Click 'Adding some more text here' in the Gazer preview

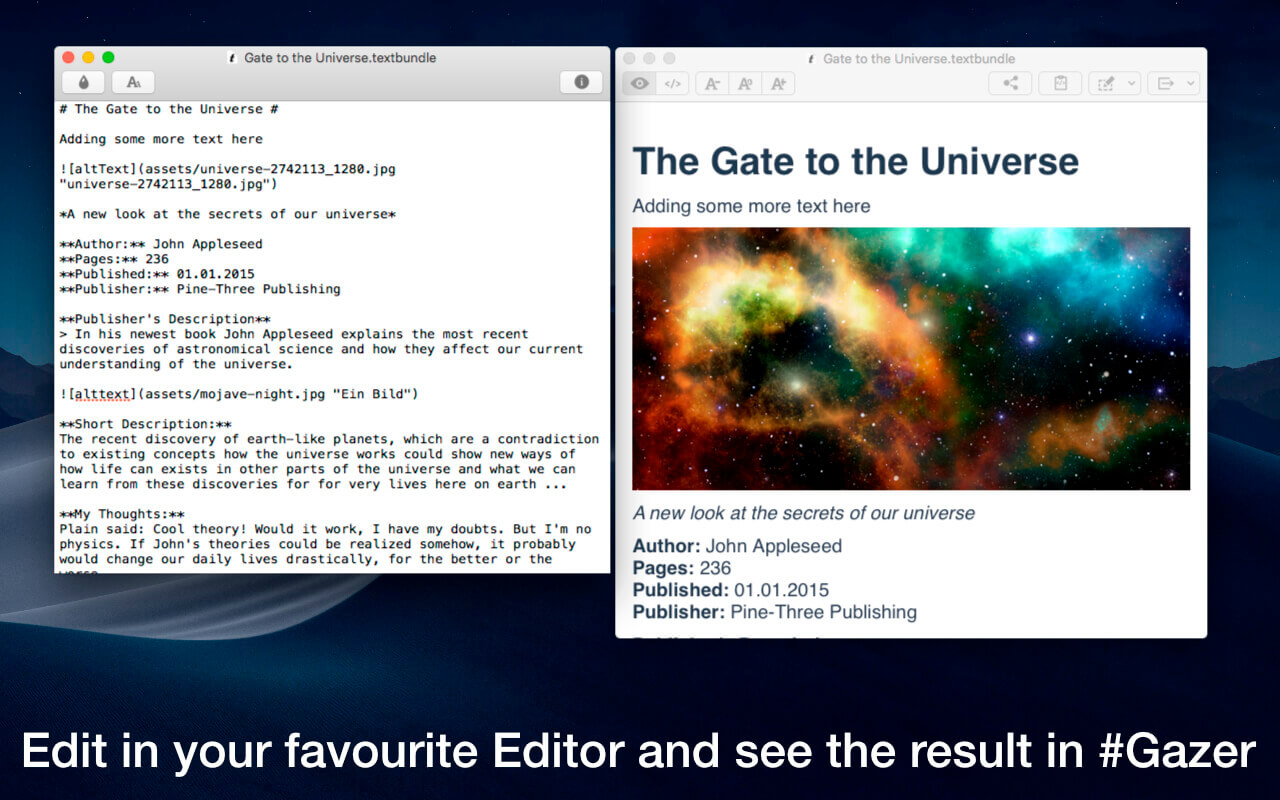(x=751, y=206)
